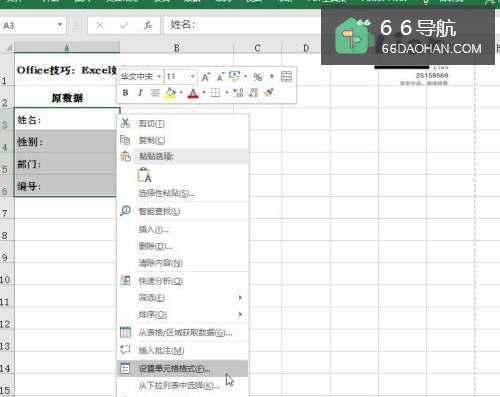Click the red font color icon
Viewport: 500px width, 397px height.
tap(193, 93)
